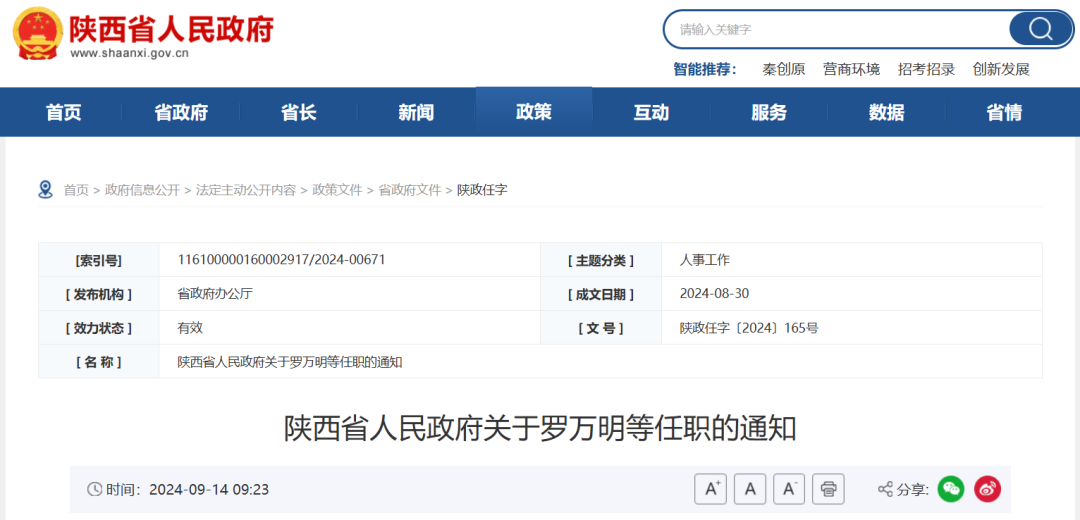Decrease font size with A- button

coord(789,490)
